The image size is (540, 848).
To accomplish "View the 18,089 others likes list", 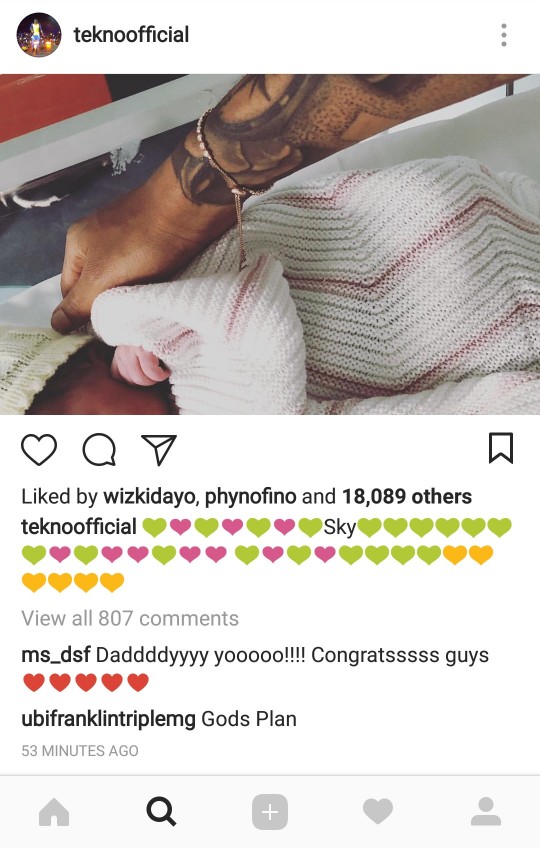I will (x=407, y=496).
